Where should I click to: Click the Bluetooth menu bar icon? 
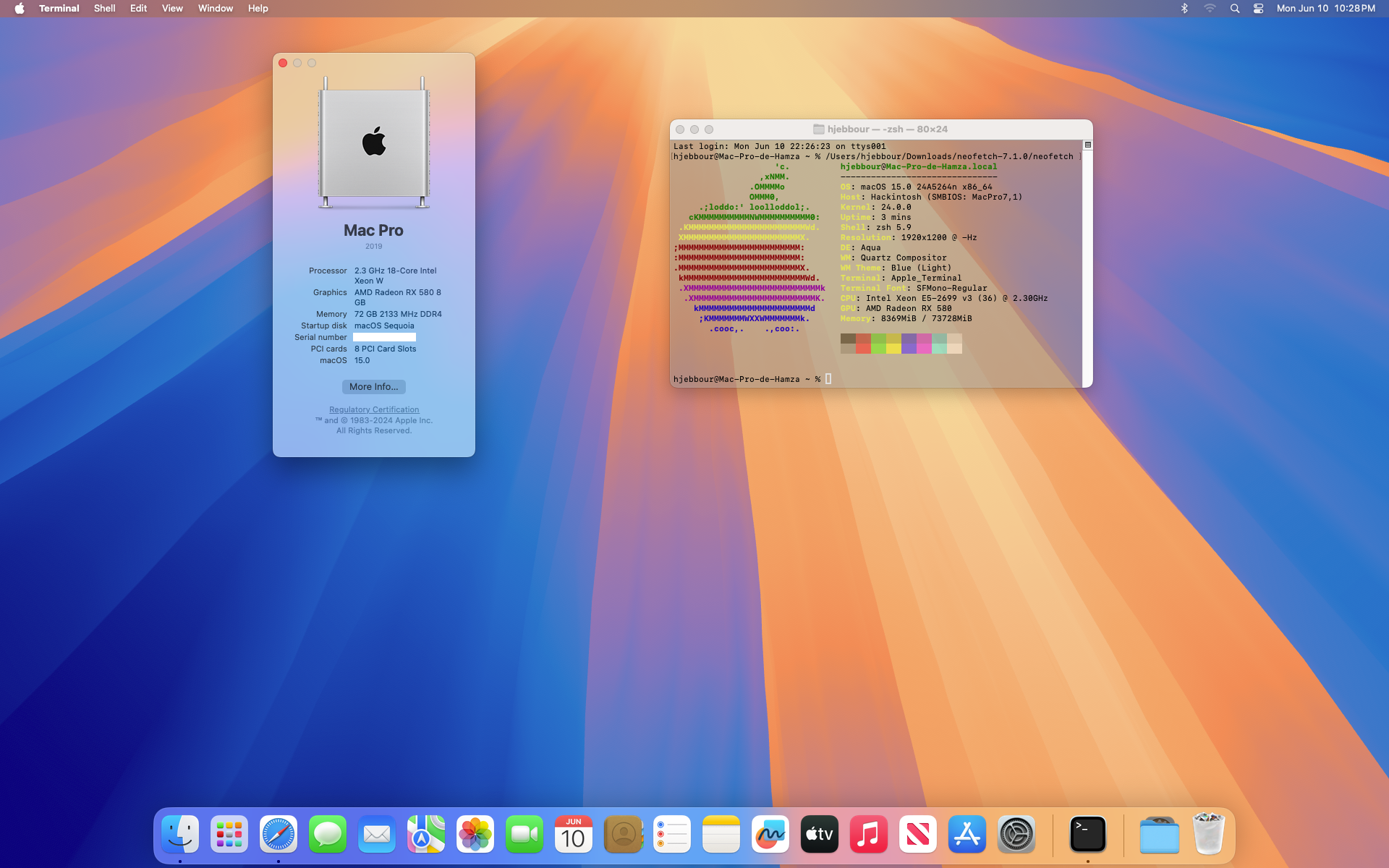coord(1184,9)
